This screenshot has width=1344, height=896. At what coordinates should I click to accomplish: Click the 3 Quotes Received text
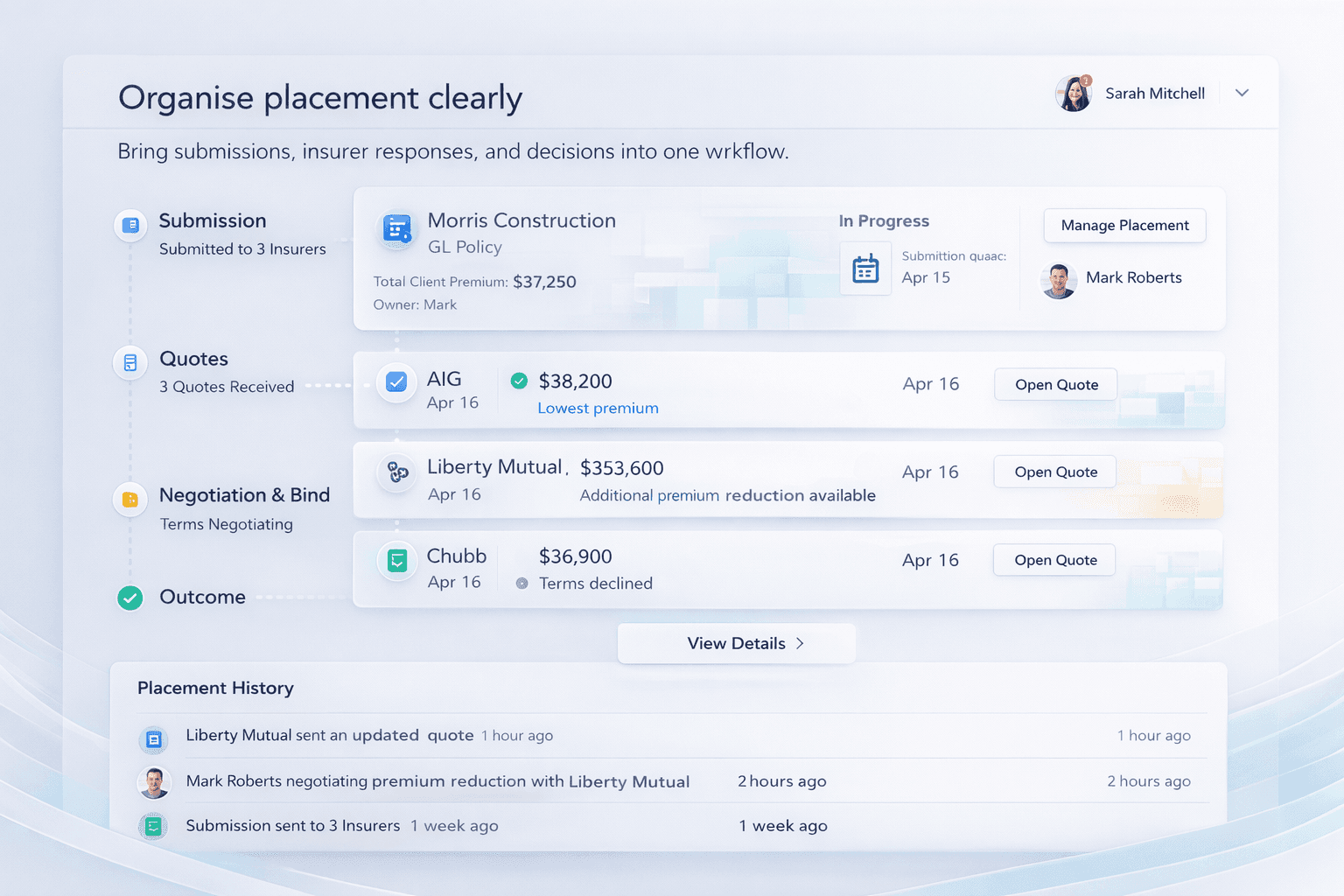pos(227,387)
